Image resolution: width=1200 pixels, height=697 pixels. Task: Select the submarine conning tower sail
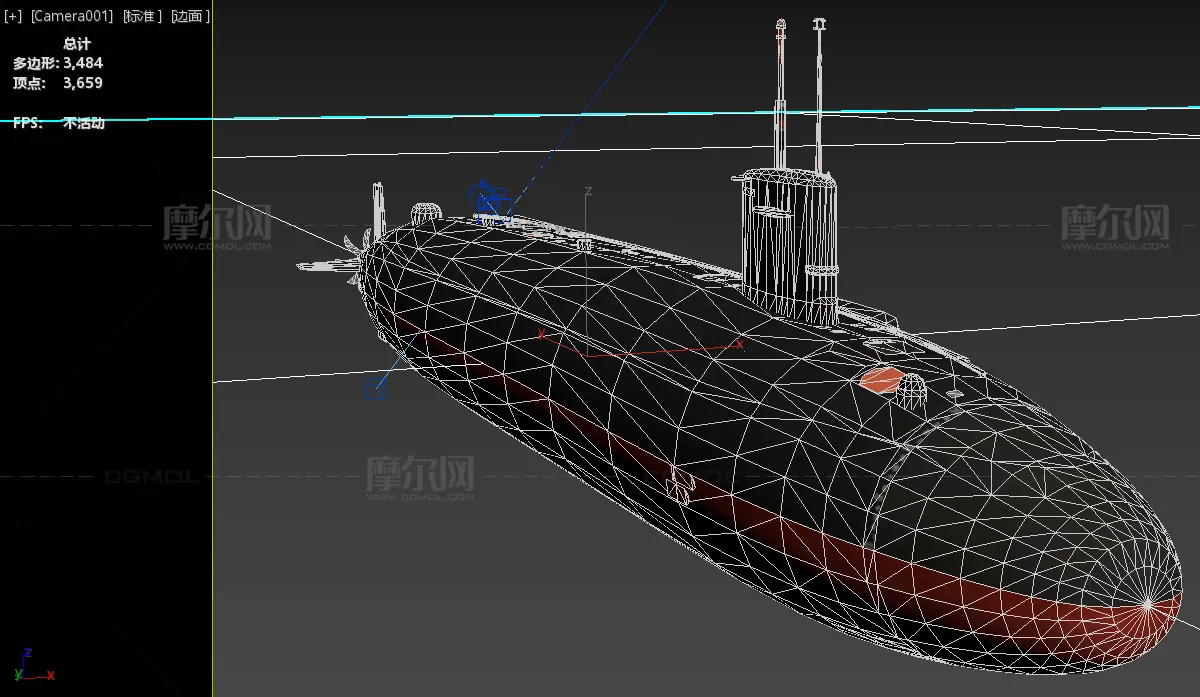pos(789,245)
